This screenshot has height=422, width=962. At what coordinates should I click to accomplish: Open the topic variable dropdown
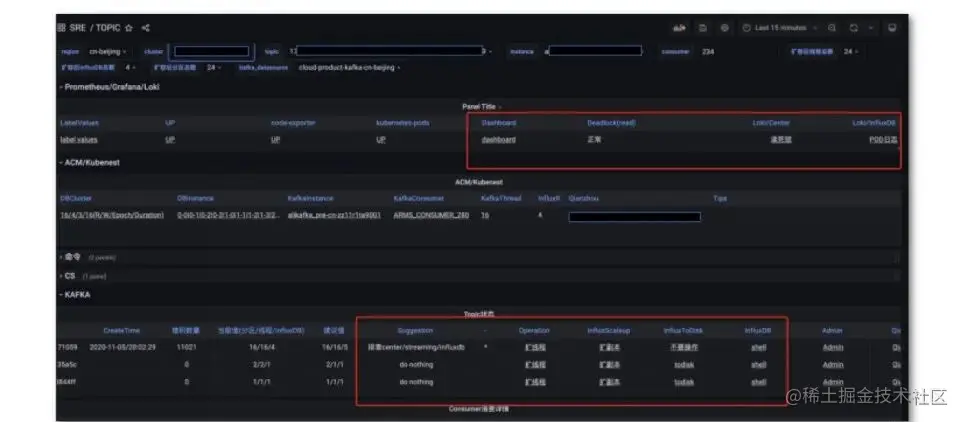391,52
